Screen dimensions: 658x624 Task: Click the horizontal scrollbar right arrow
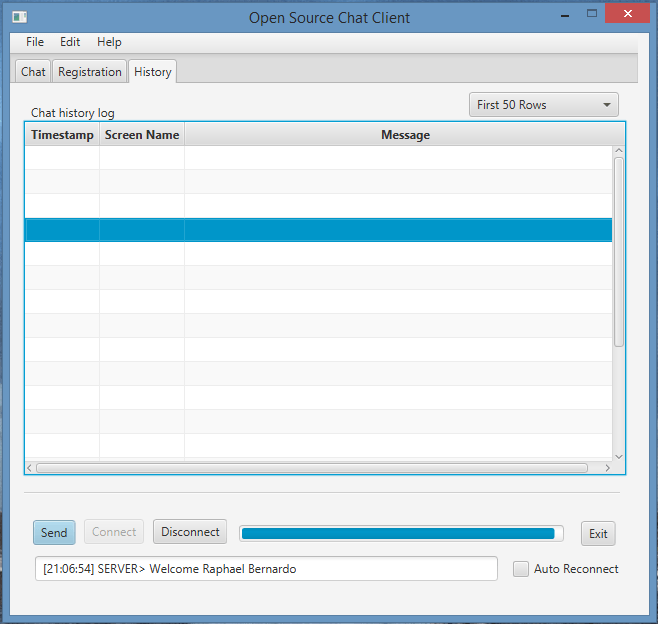point(606,467)
